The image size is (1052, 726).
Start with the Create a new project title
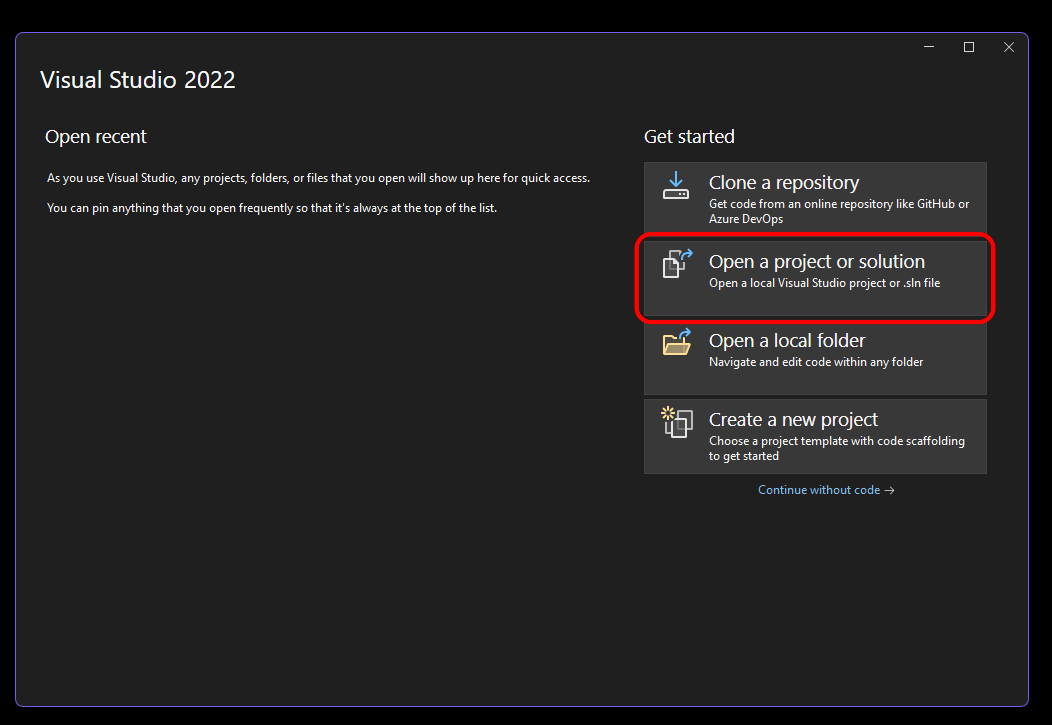793,420
